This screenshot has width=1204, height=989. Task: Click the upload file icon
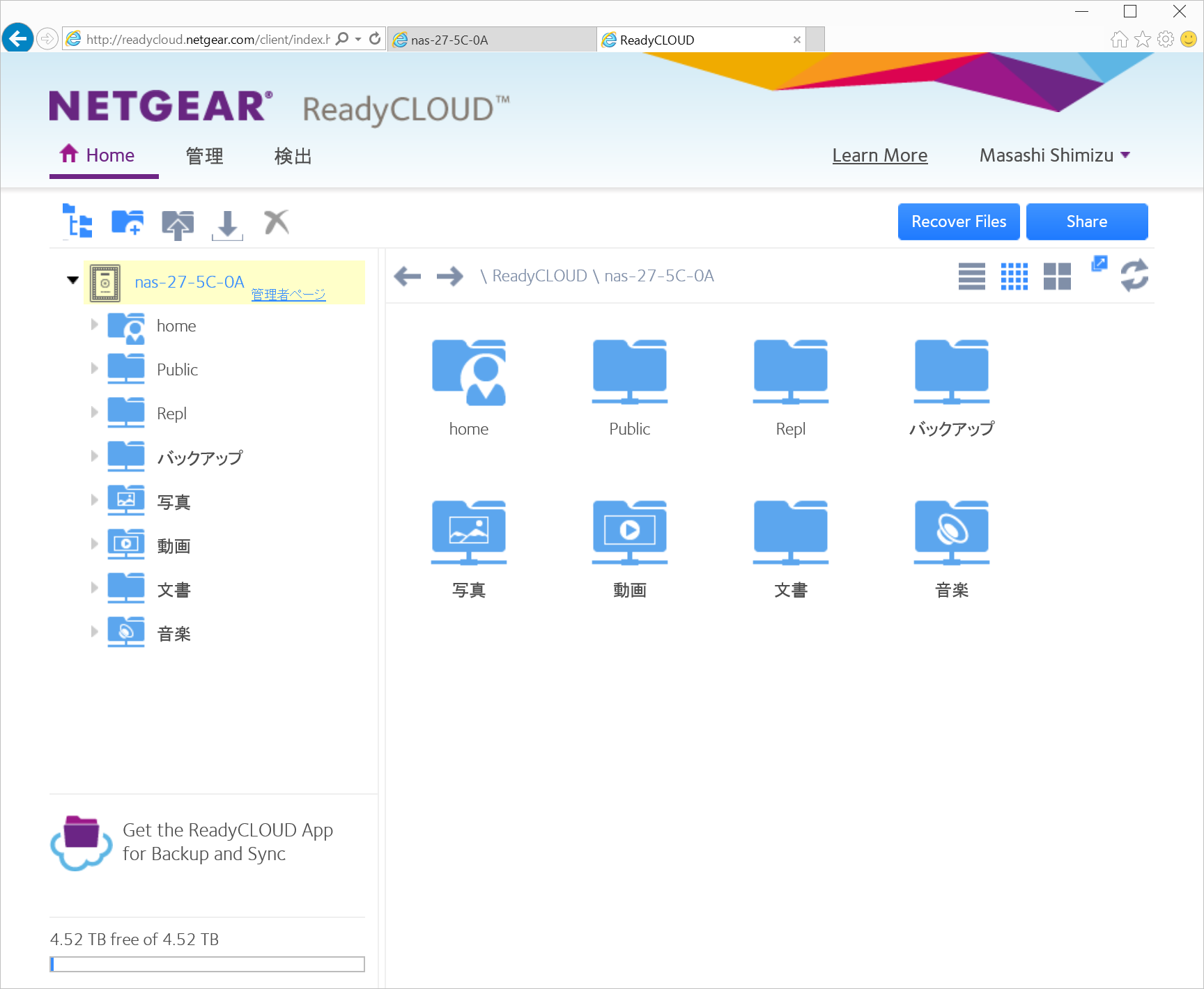click(178, 224)
